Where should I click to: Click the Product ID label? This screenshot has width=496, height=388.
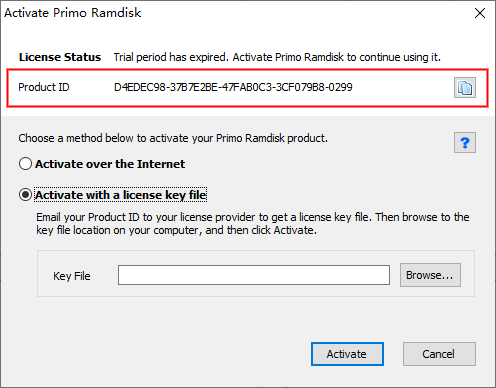point(44,87)
